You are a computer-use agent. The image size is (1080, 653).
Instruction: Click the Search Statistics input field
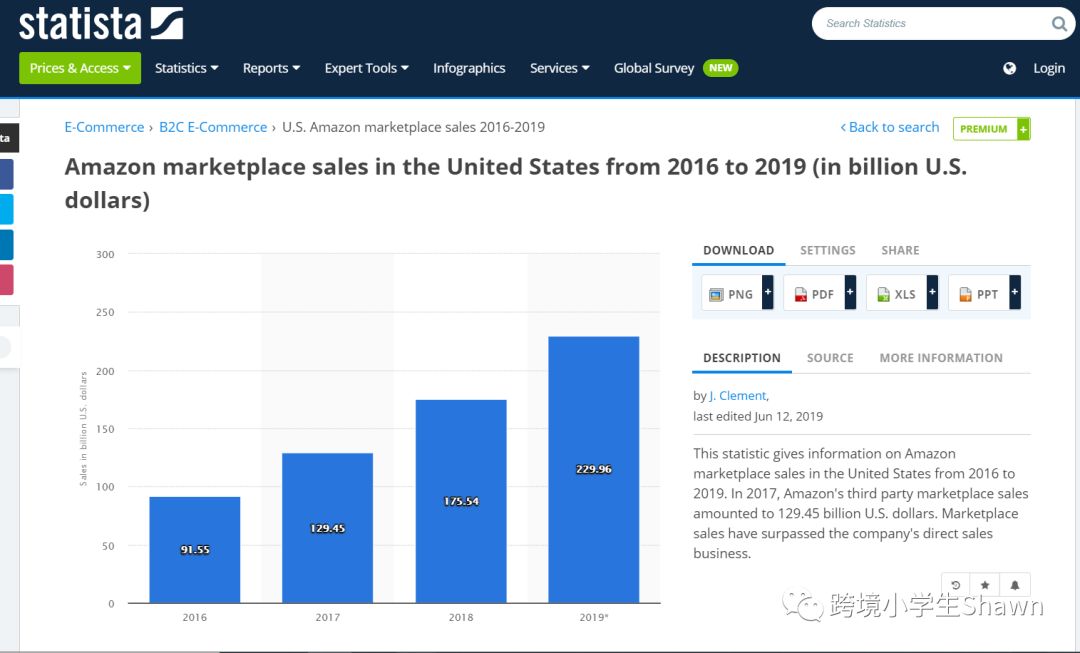[x=930, y=24]
